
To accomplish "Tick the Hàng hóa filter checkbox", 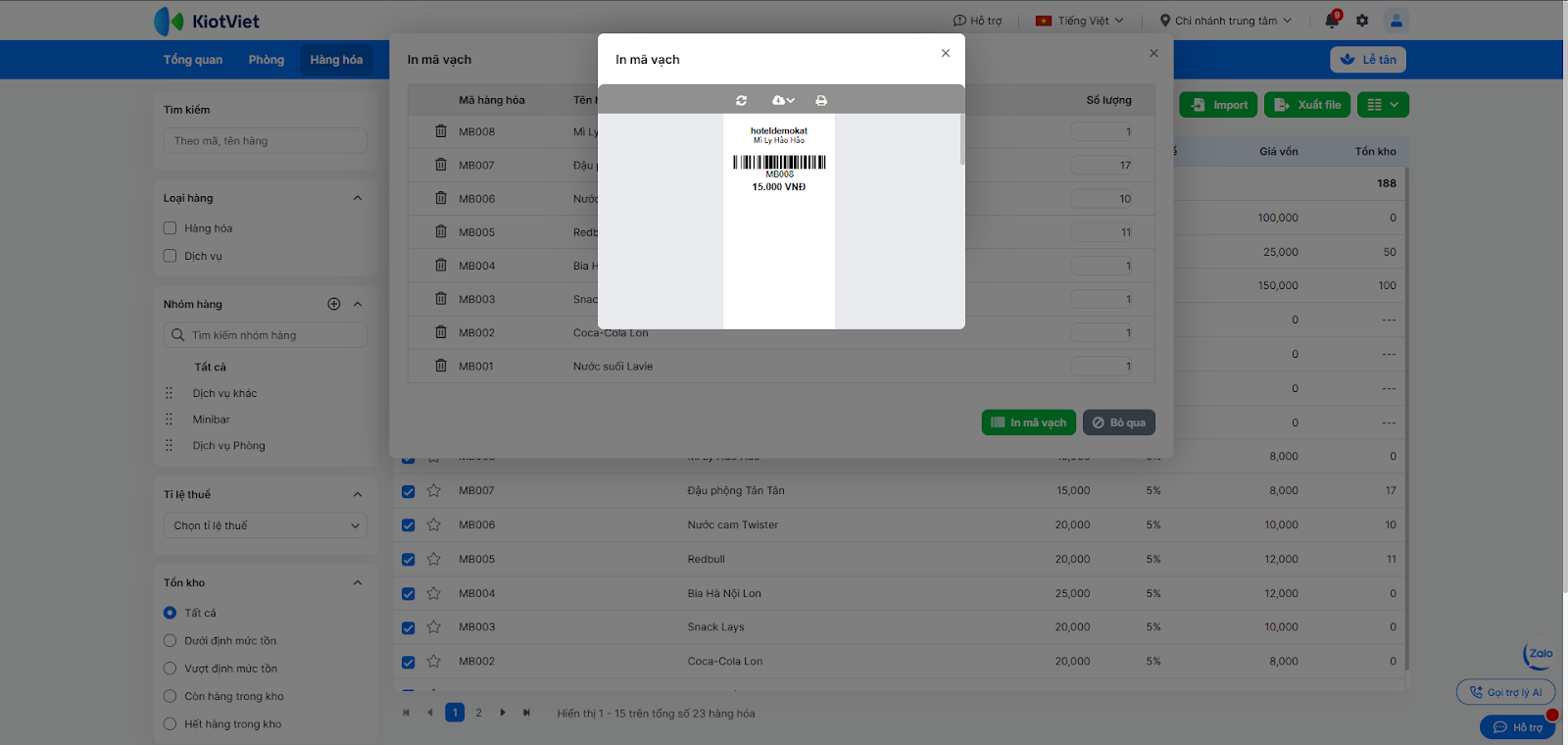I will (x=171, y=228).
